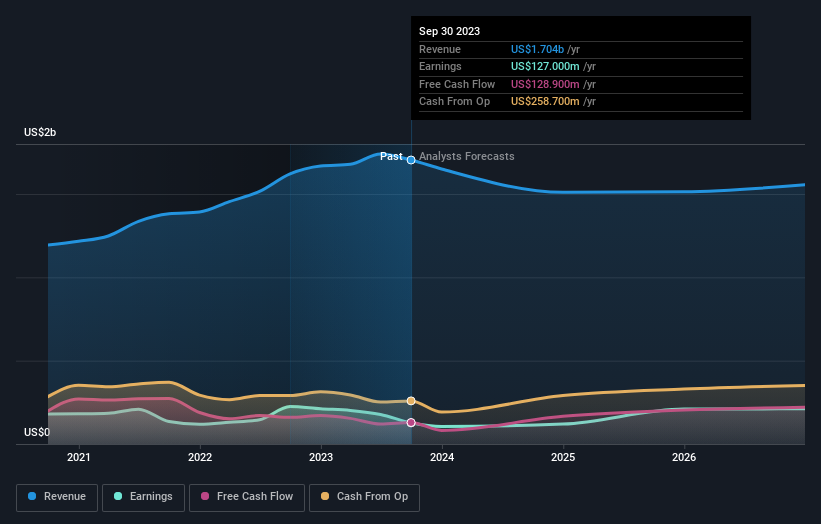Click the US$258.700m cash from op value
The height and width of the screenshot is (524, 821).
[x=545, y=102]
